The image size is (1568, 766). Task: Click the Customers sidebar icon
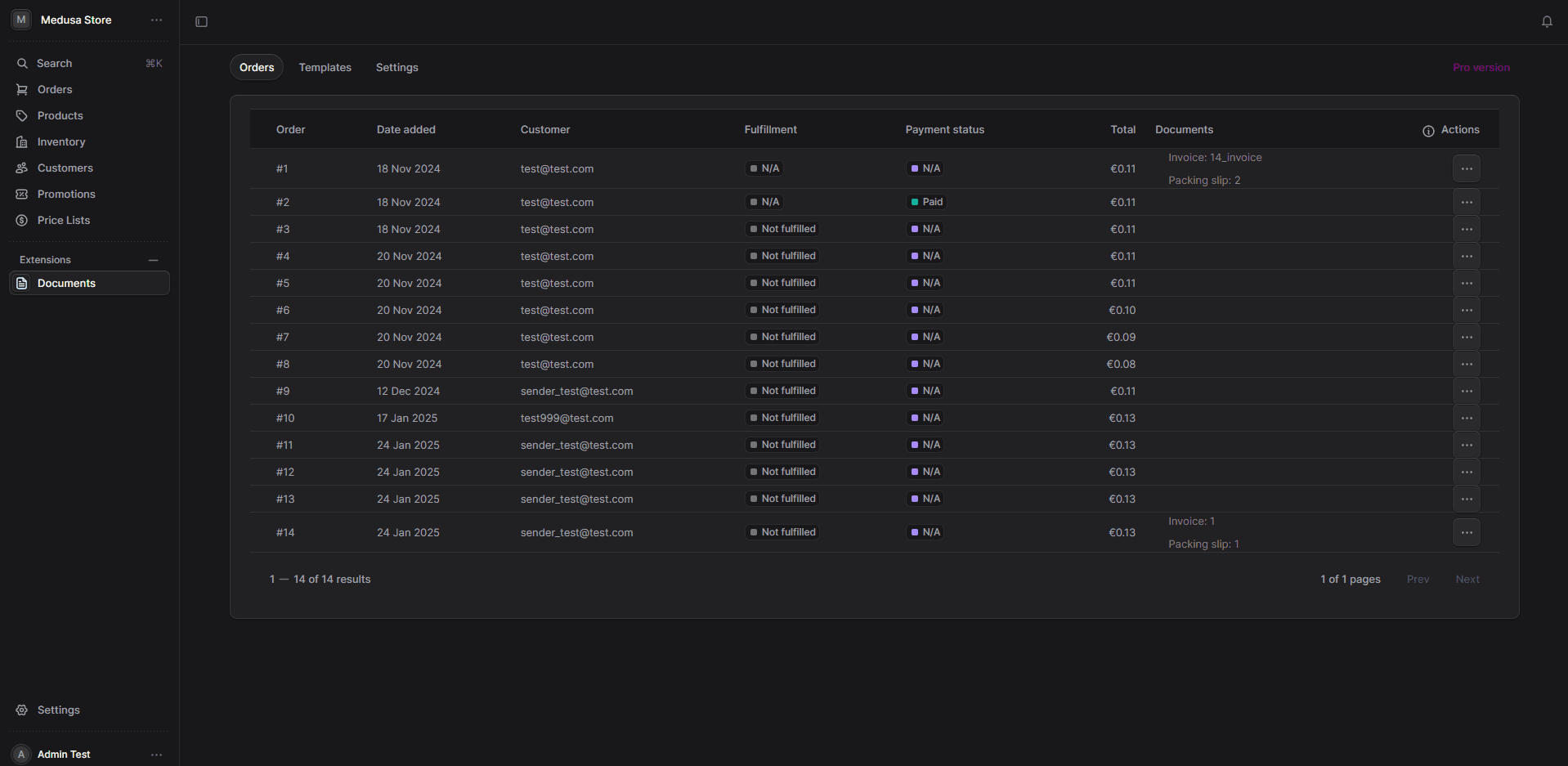pos(22,168)
